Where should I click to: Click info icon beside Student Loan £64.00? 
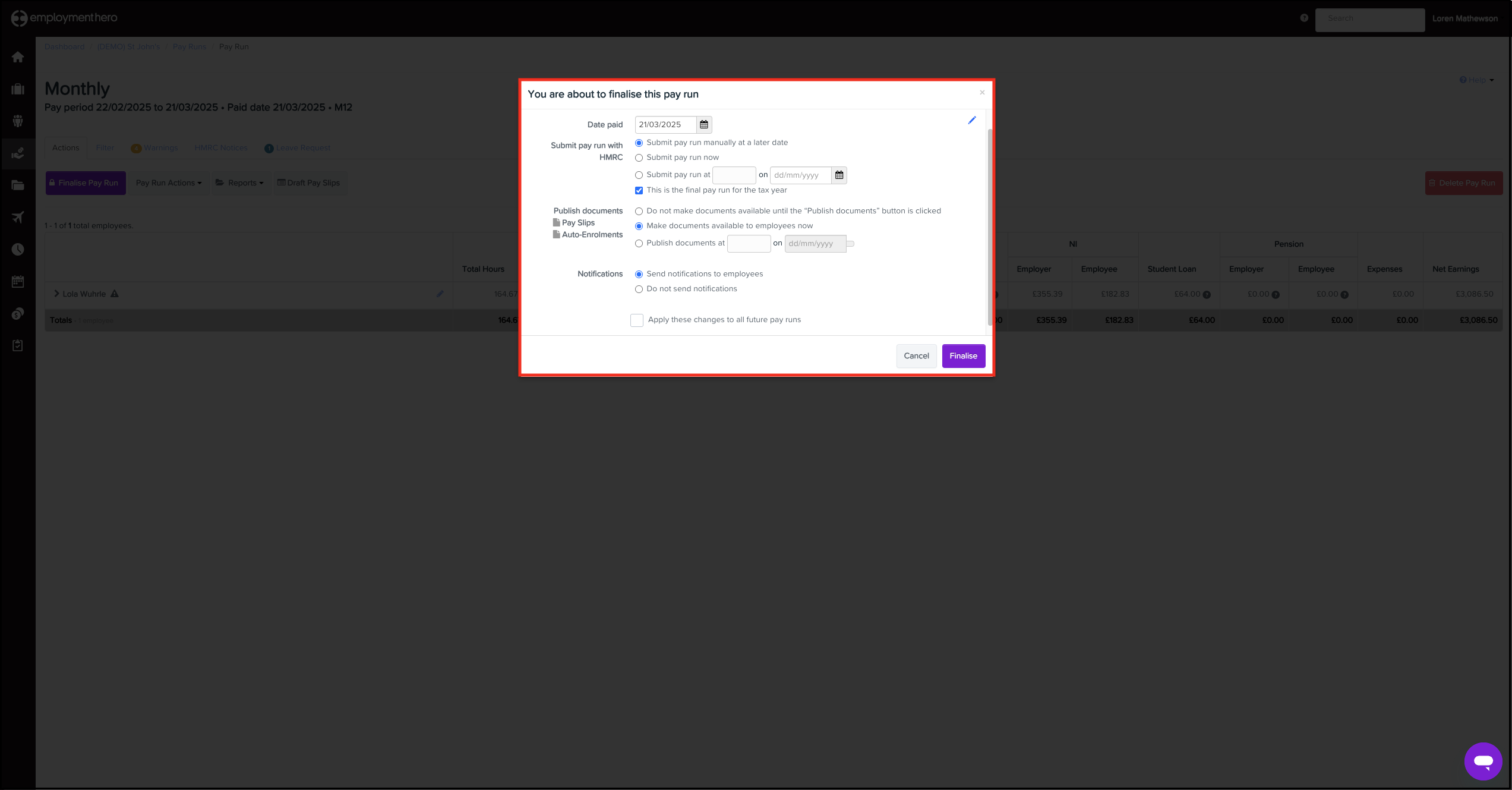point(1207,295)
